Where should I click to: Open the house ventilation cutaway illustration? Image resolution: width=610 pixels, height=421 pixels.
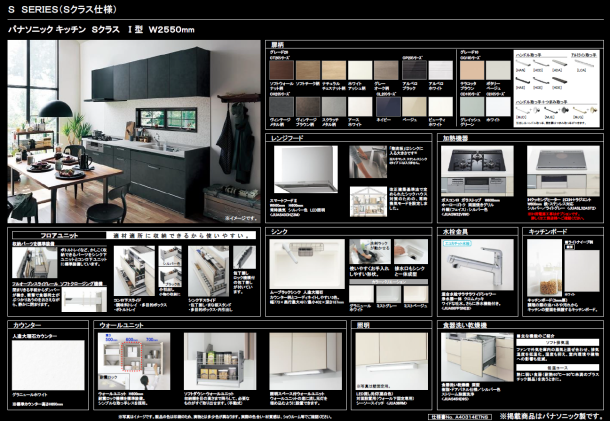coord(368,202)
